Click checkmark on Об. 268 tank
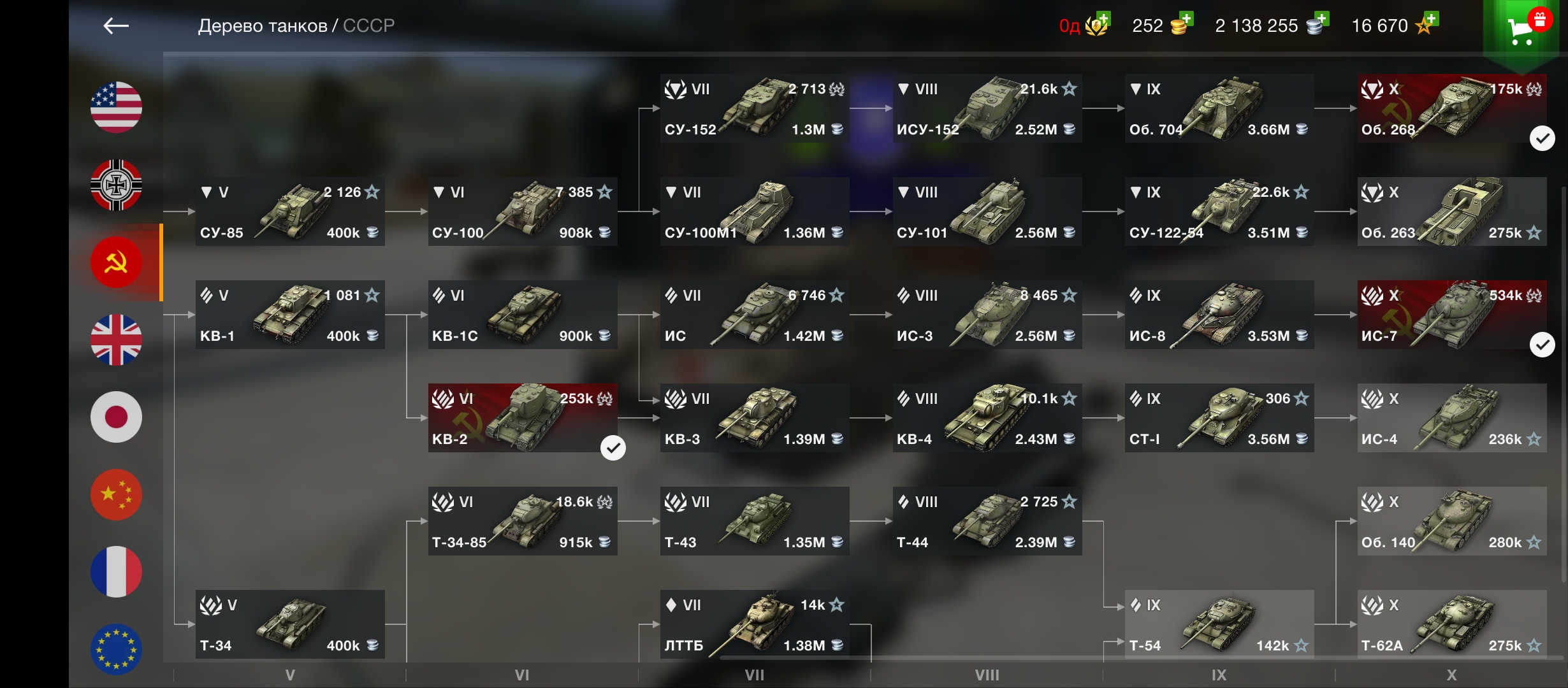 [1542, 138]
